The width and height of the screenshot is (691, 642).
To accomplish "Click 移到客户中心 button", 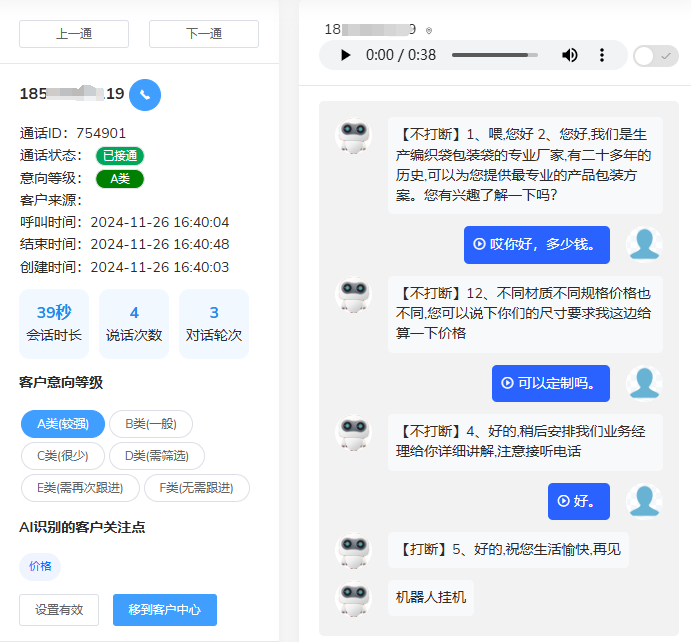I will pyautogui.click(x=165, y=610).
